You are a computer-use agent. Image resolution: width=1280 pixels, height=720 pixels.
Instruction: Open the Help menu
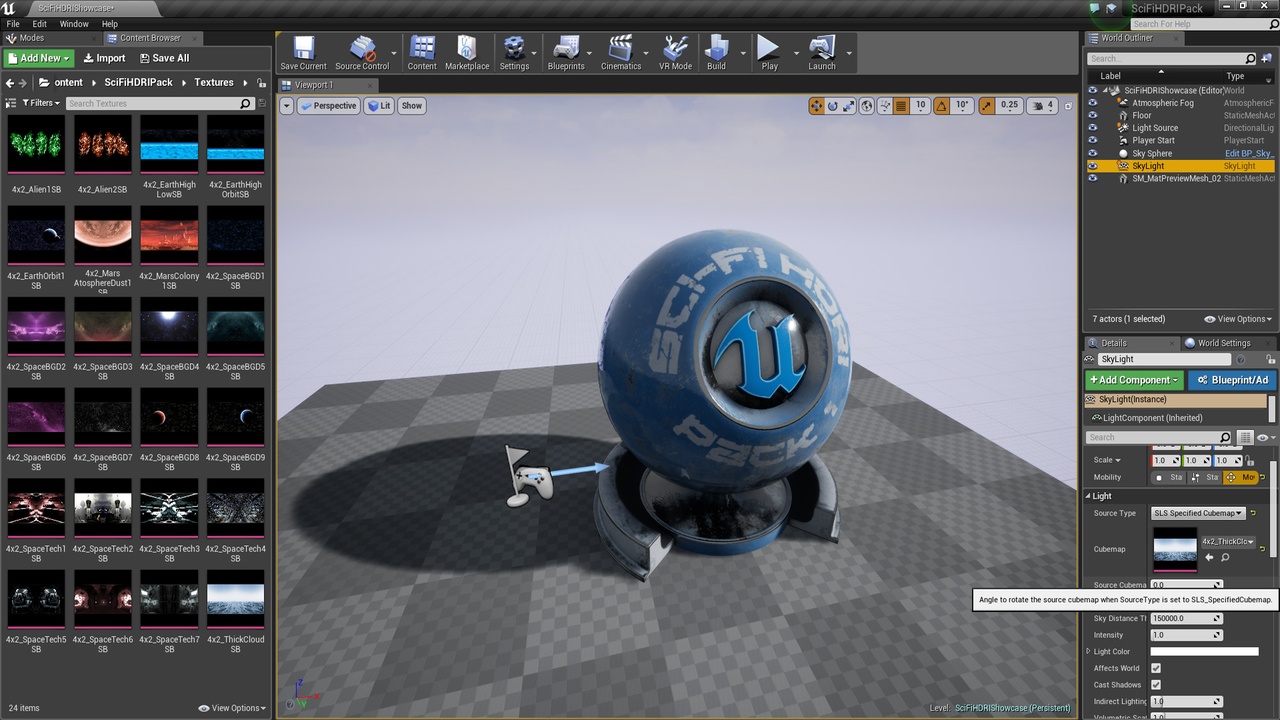110,24
